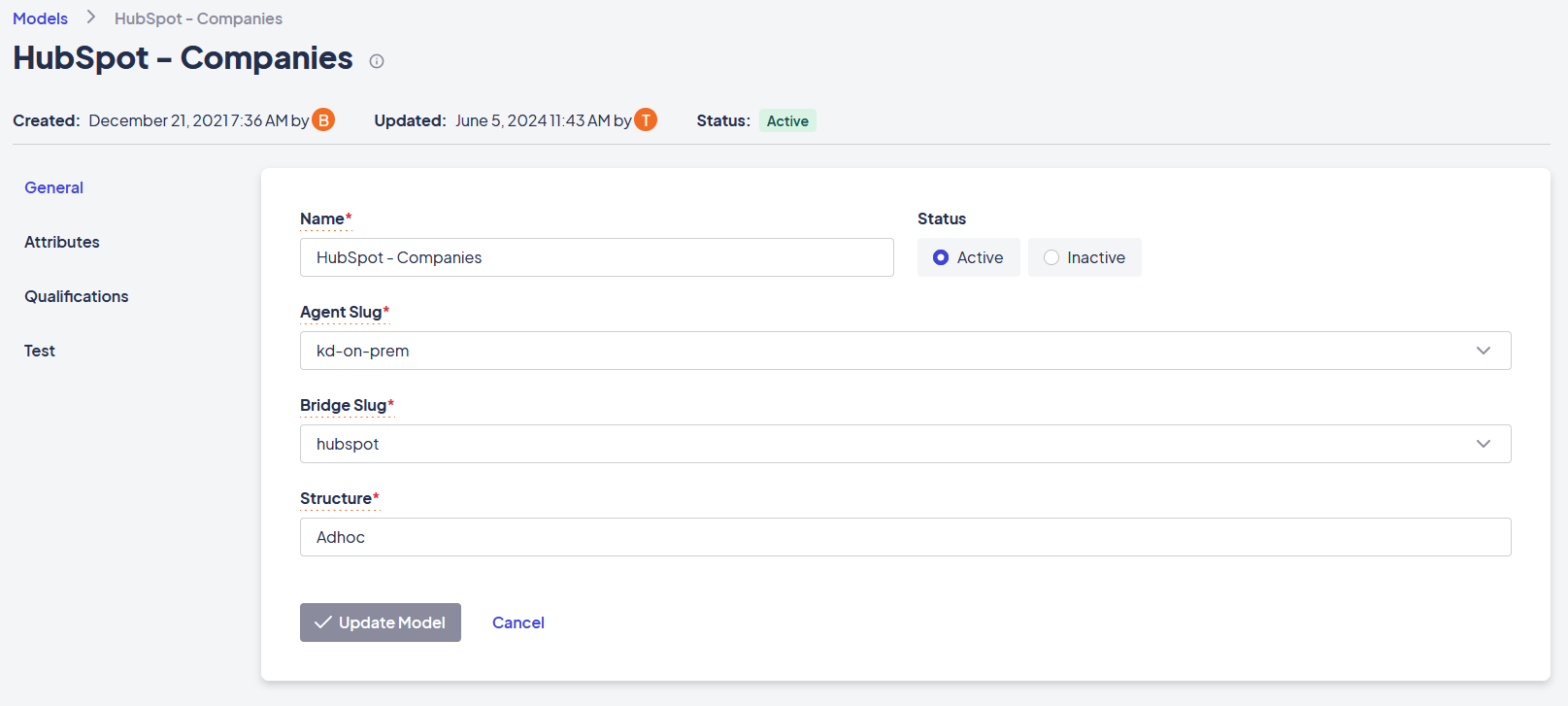Go to the Qualifications tab
The height and width of the screenshot is (706, 1568).
[x=77, y=296]
